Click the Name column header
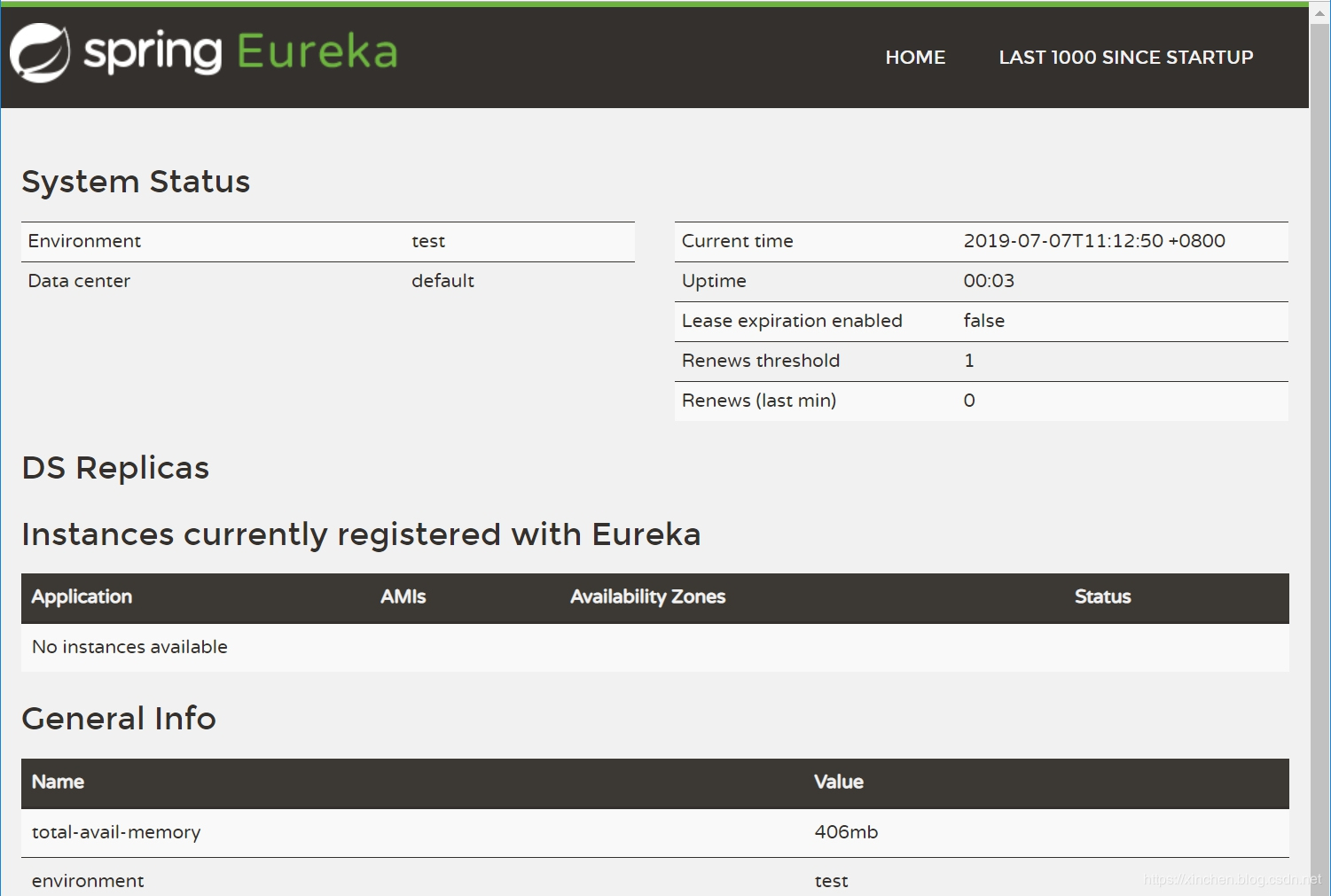Screen dimensions: 1331x896 pos(58,783)
